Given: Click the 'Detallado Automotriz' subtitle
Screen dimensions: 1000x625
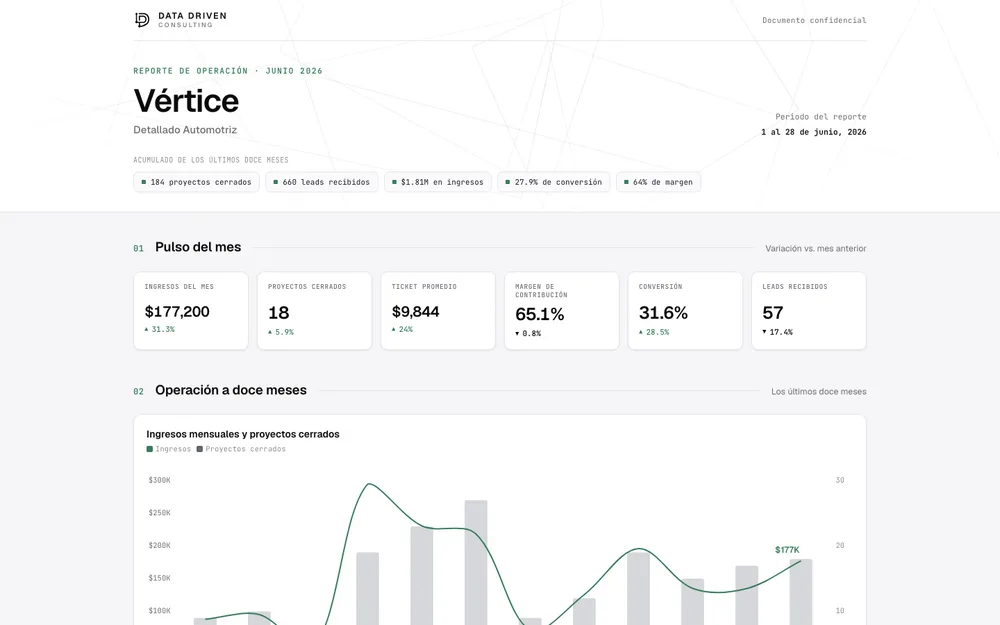Looking at the screenshot, I should pyautogui.click(x=185, y=129).
